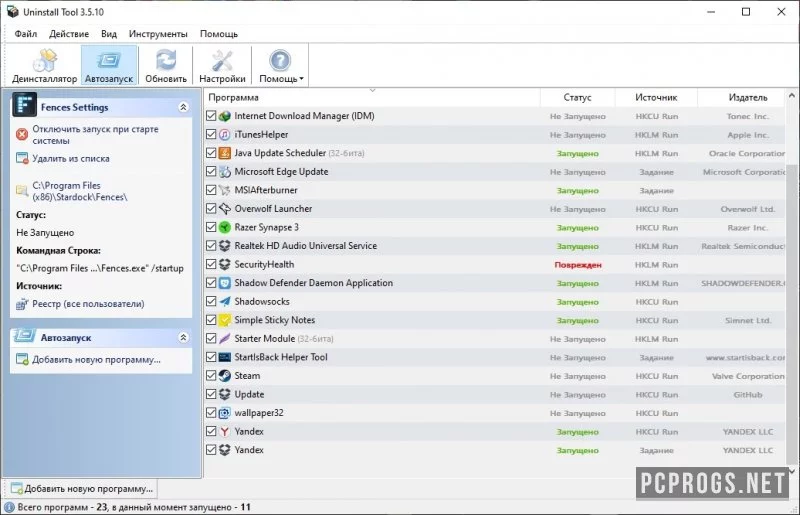Click the MSIAfterburner row icon

(224, 190)
